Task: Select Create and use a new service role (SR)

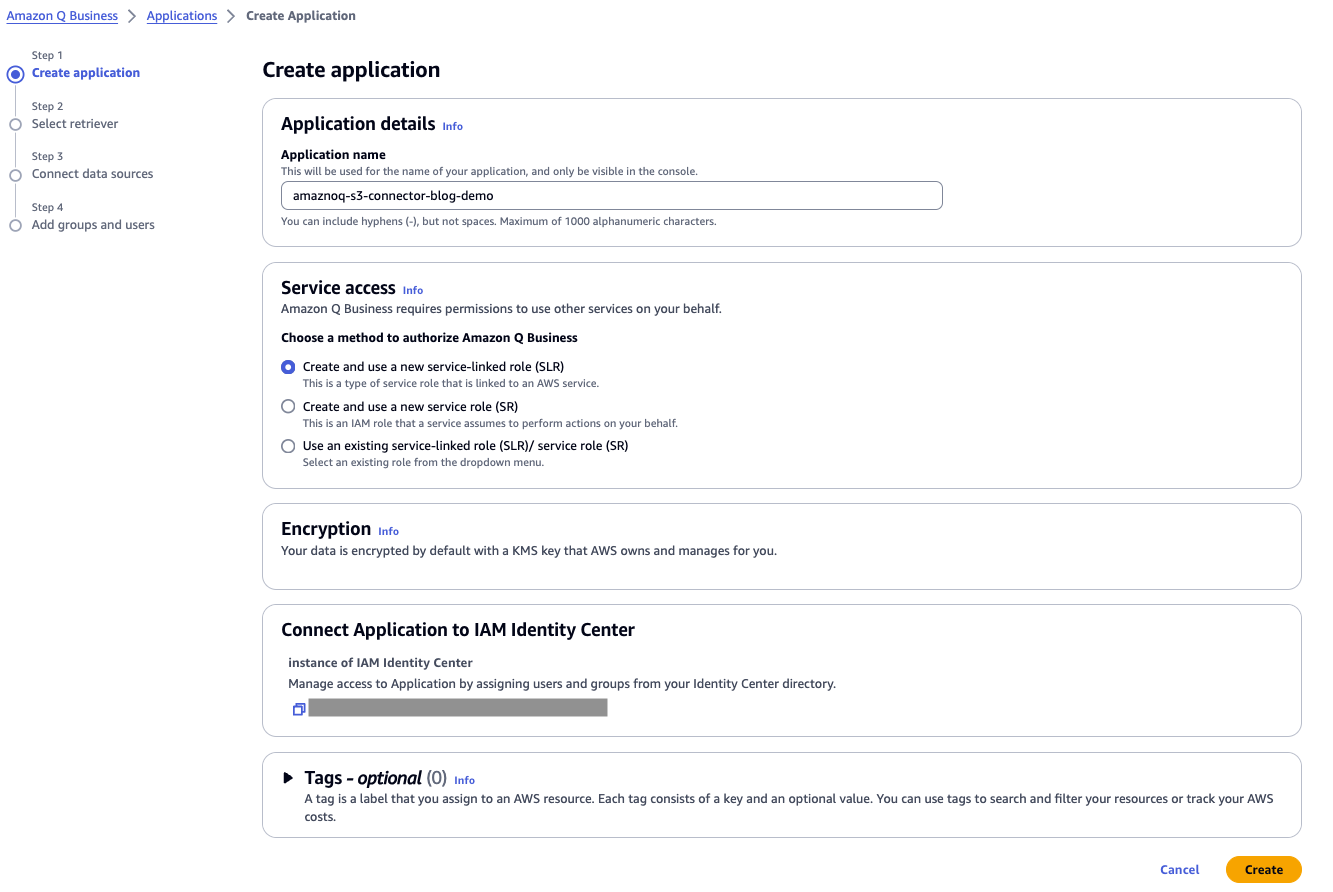Action: coord(288,406)
